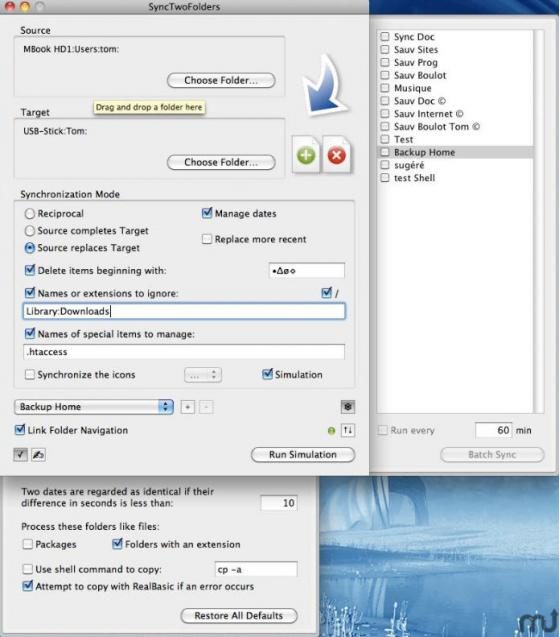Enable Packages checkbox in preferences window

tap(28, 544)
